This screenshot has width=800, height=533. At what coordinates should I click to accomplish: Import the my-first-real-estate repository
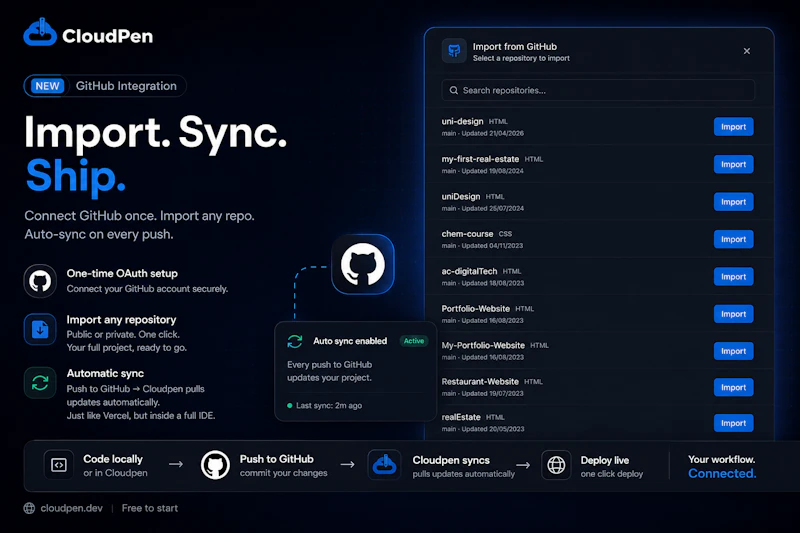(733, 164)
